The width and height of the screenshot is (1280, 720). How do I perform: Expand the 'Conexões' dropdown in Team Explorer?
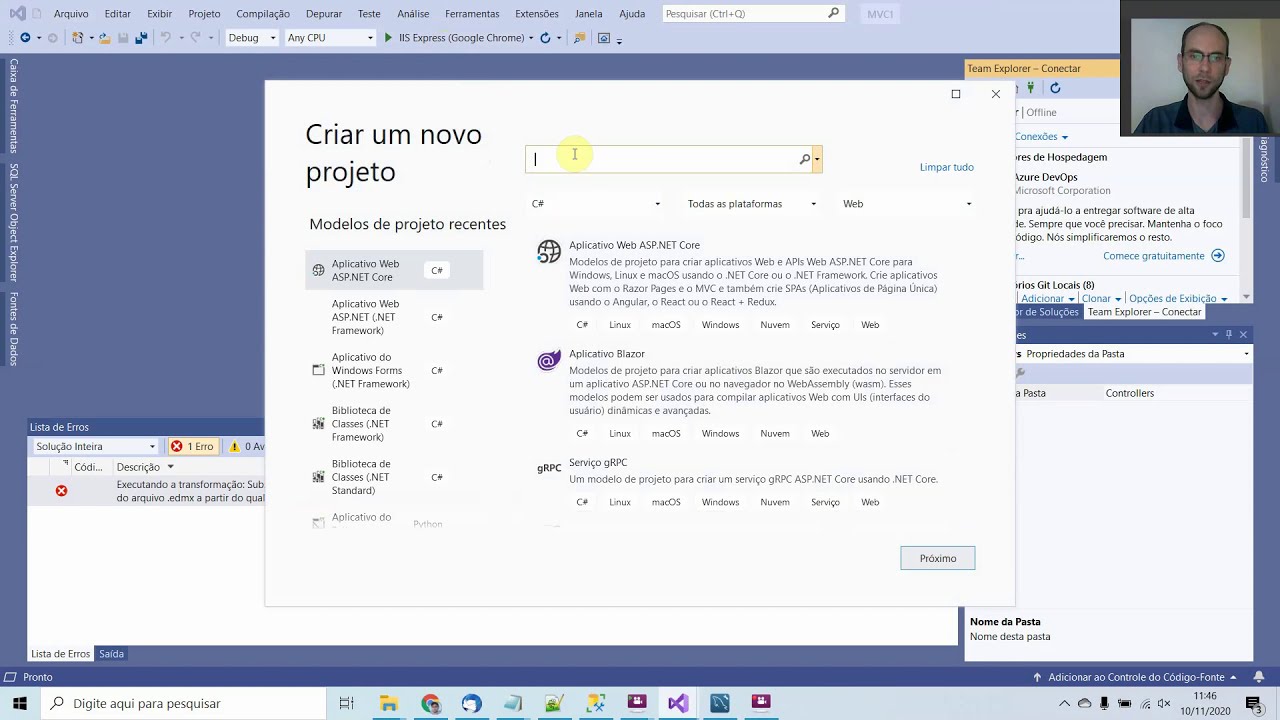(1041, 137)
